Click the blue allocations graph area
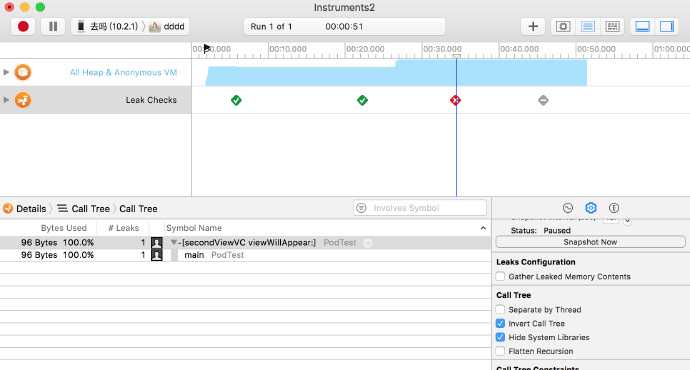This screenshot has width=690, height=370. [x=396, y=73]
